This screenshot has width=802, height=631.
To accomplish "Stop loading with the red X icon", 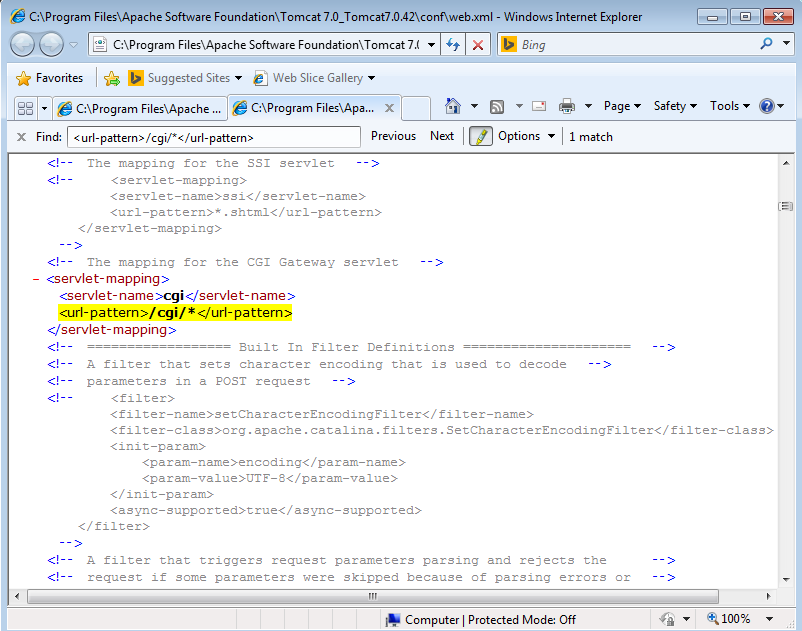I will pos(478,45).
